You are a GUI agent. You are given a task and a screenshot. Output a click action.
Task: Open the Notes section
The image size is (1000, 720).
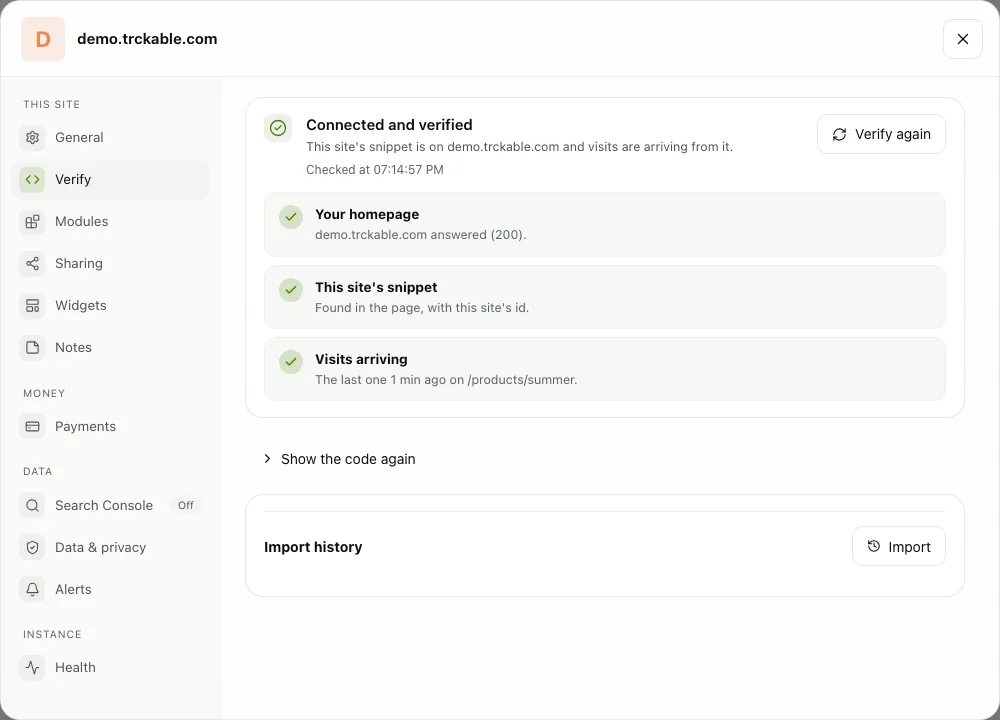(110, 348)
